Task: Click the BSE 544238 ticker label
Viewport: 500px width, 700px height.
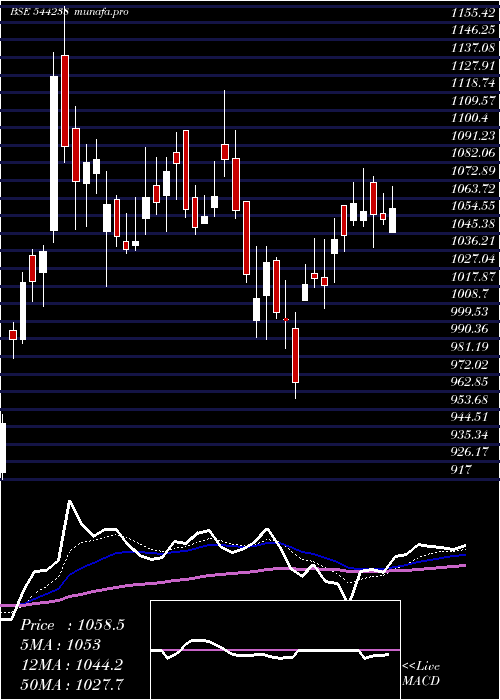Action: pos(39,12)
